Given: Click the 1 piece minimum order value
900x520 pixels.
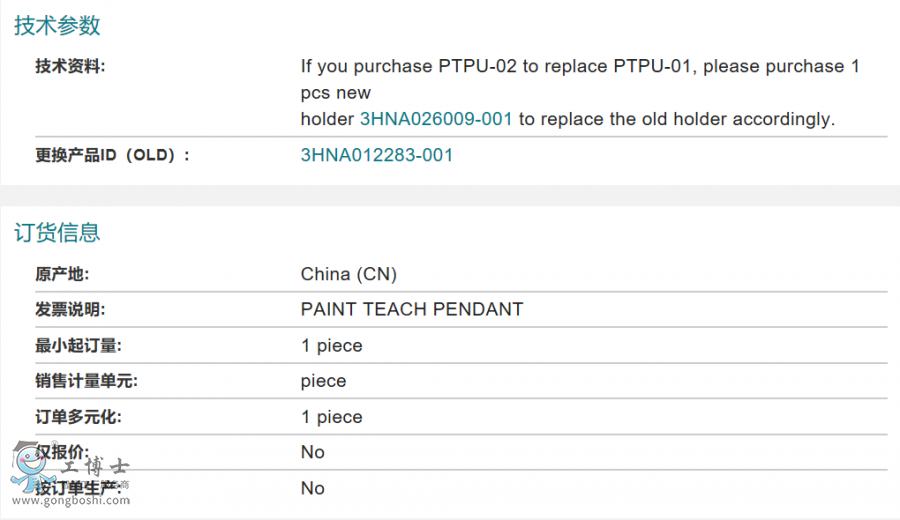Looking at the screenshot, I should coord(332,346).
